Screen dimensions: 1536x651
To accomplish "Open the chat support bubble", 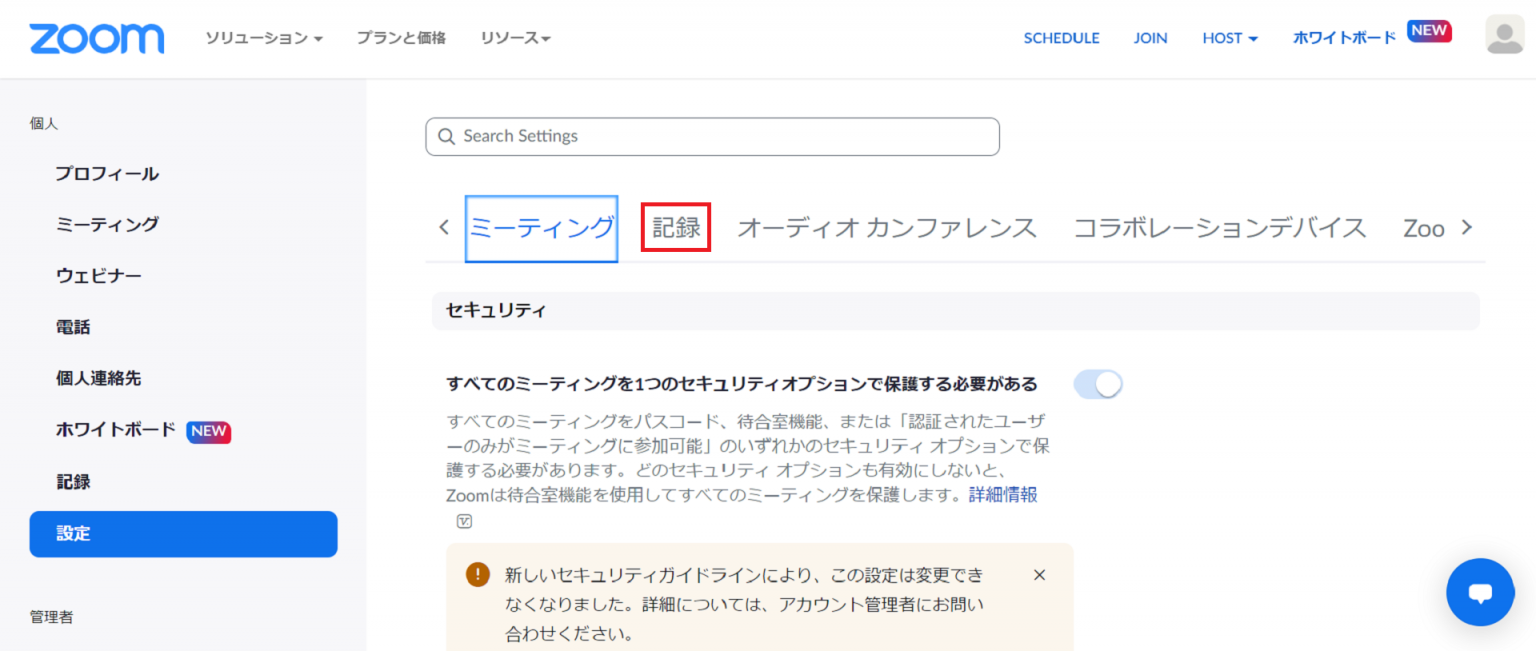I will [x=1480, y=592].
